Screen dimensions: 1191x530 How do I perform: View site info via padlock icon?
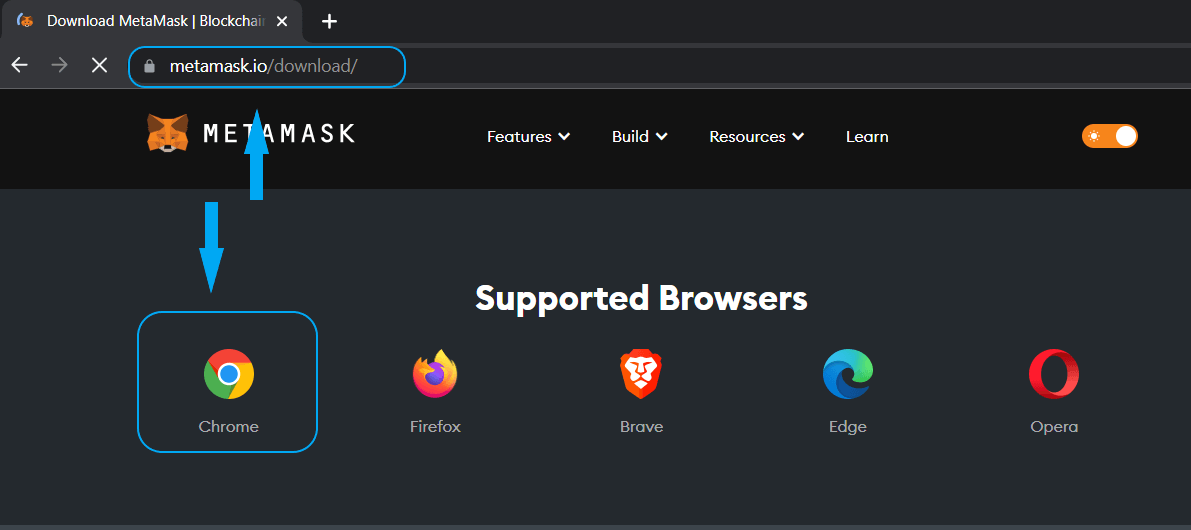click(x=150, y=66)
